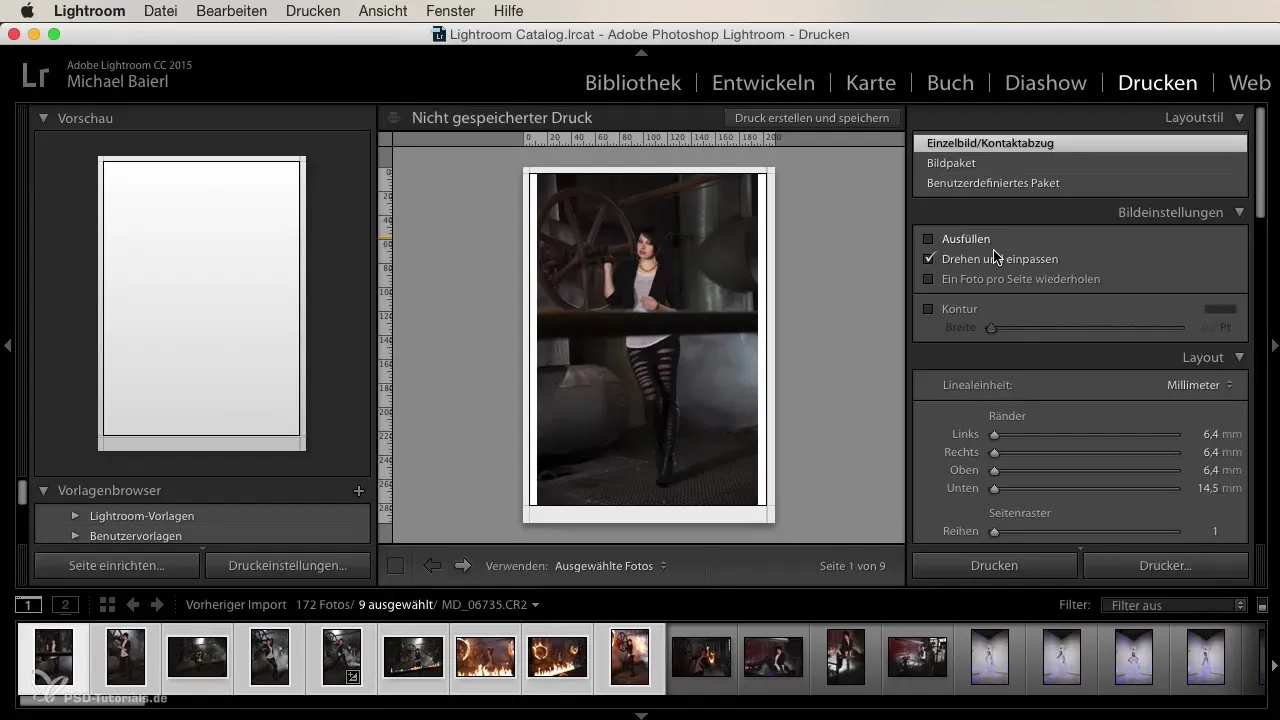Select Einzelbild/Kontaktabzug layout style
This screenshot has width=1280, height=720.
pyautogui.click(x=1080, y=143)
